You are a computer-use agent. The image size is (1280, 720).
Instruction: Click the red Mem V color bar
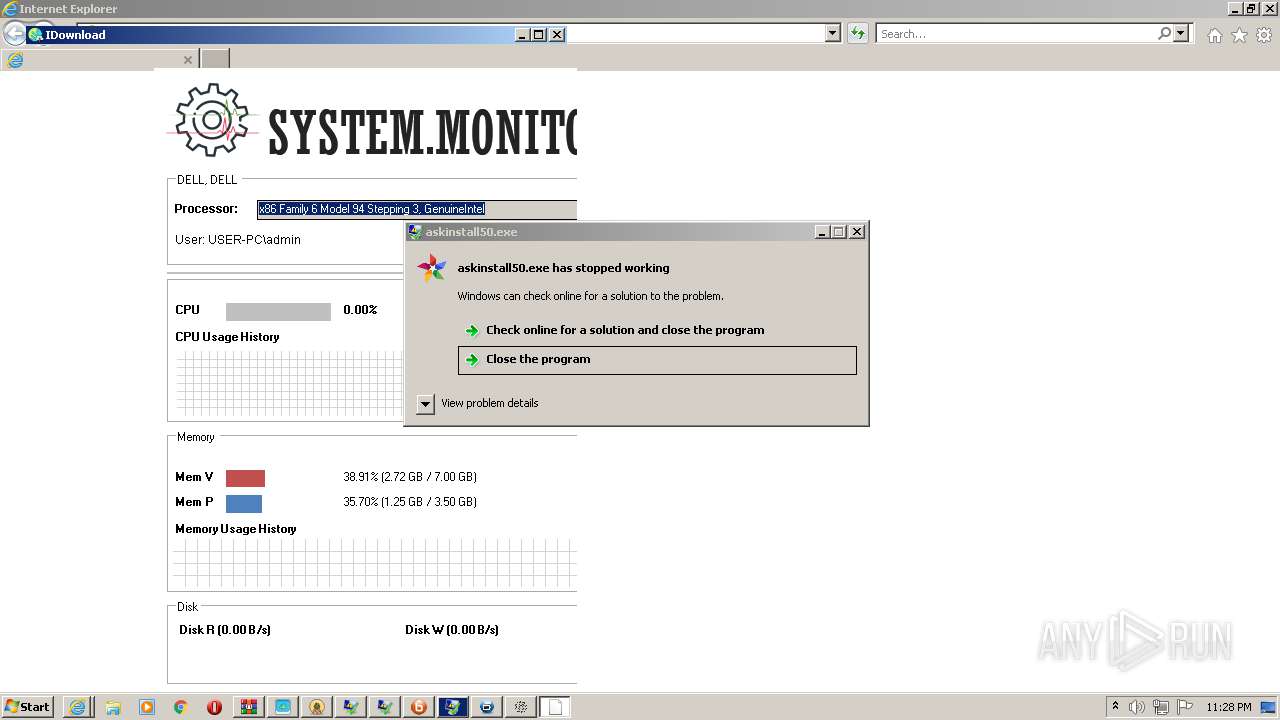[245, 478]
